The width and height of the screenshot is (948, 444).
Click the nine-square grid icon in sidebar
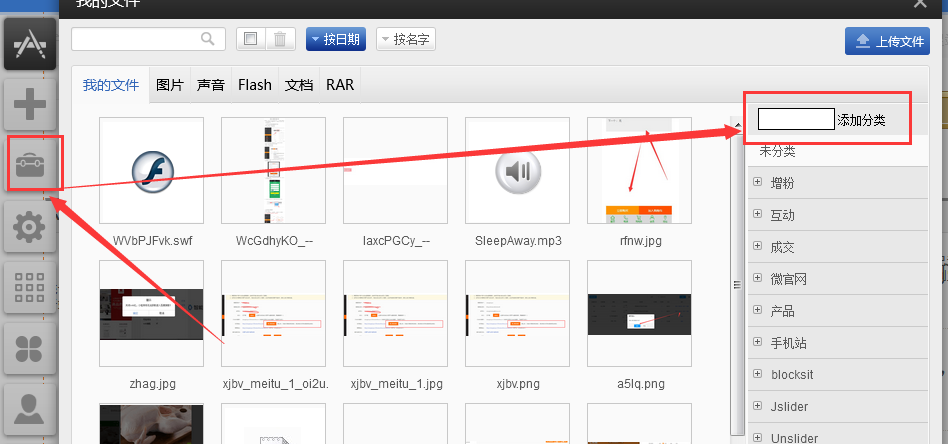(30, 290)
